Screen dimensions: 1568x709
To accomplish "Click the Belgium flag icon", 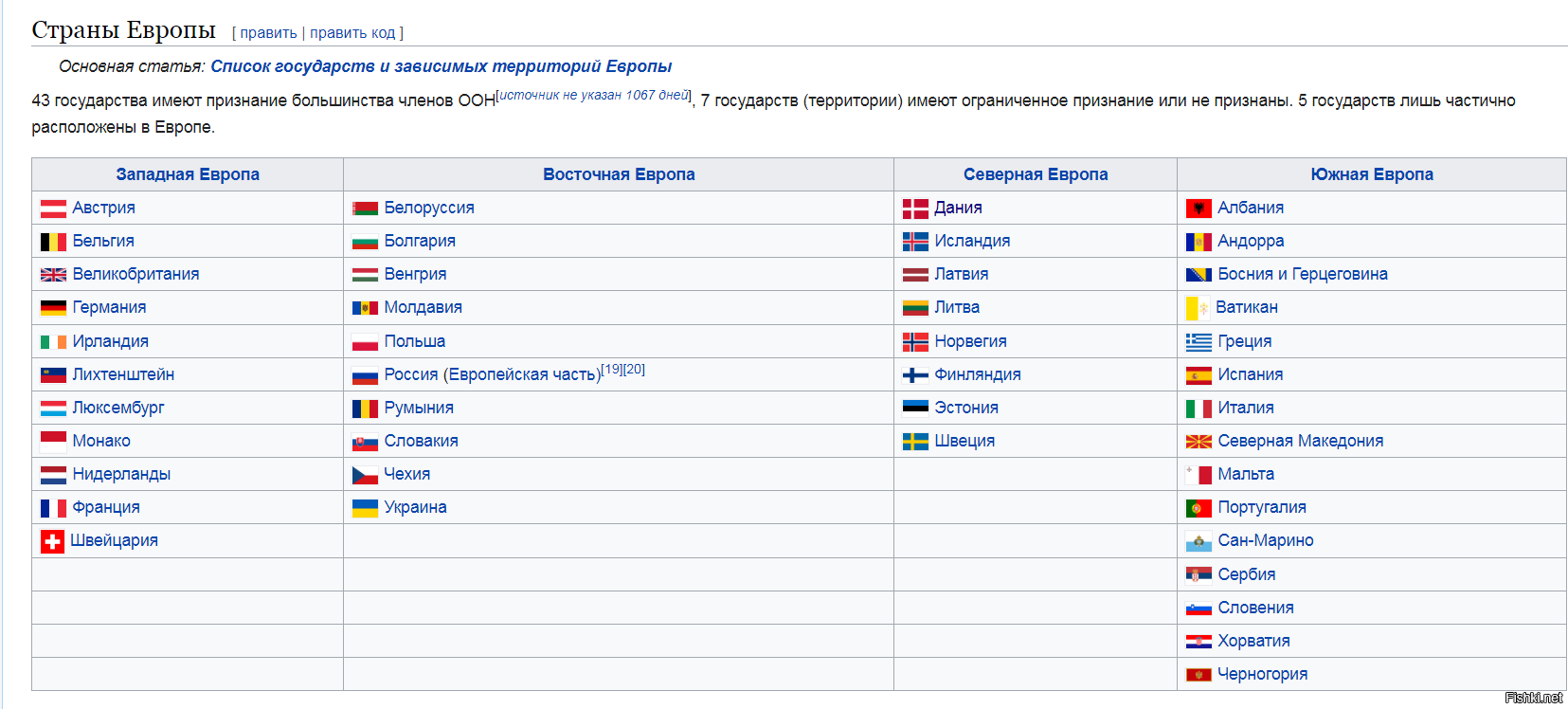I will [53, 242].
